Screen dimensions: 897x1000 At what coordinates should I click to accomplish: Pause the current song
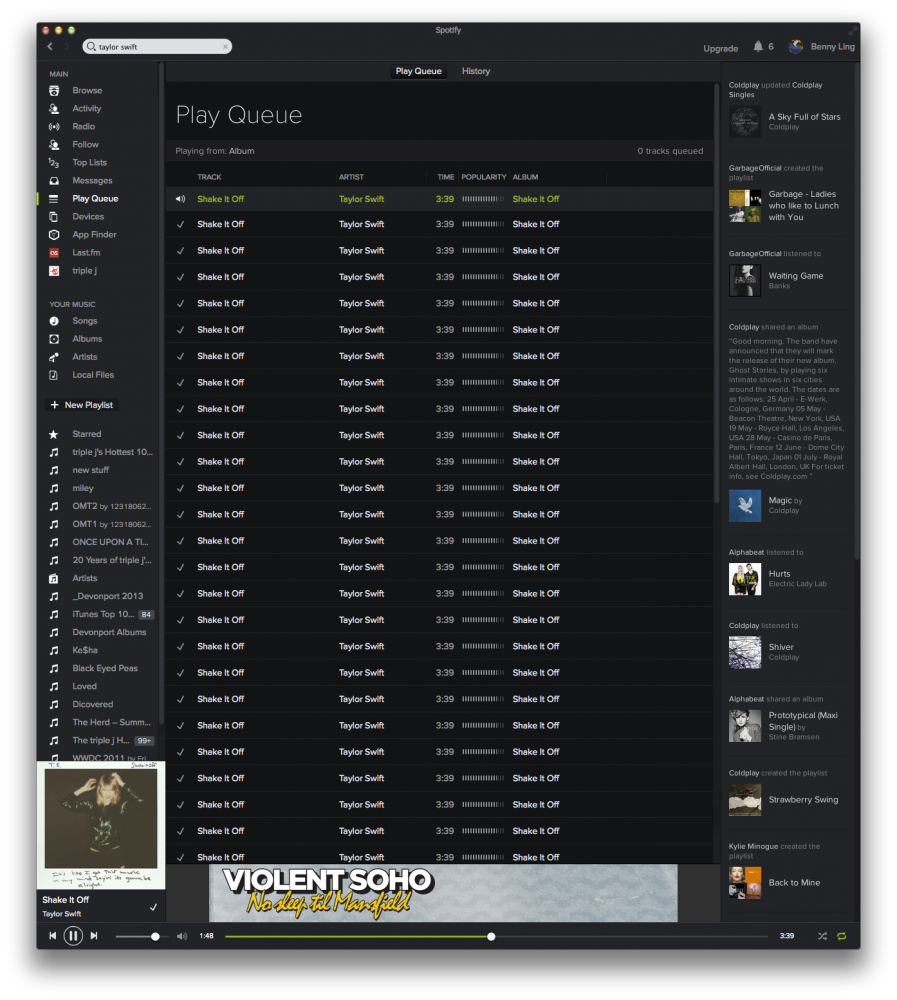tap(73, 936)
